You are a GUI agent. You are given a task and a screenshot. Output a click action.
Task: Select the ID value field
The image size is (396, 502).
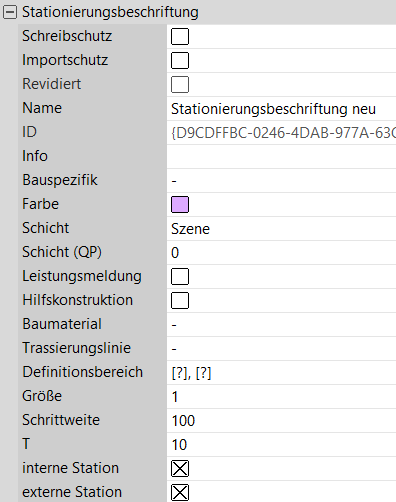click(281, 133)
